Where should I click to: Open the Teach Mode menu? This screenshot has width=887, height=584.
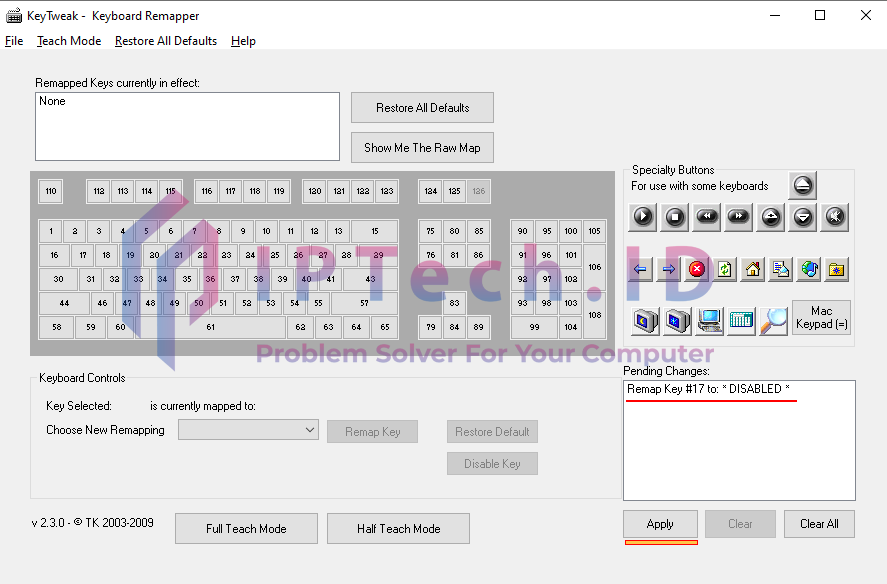(69, 41)
